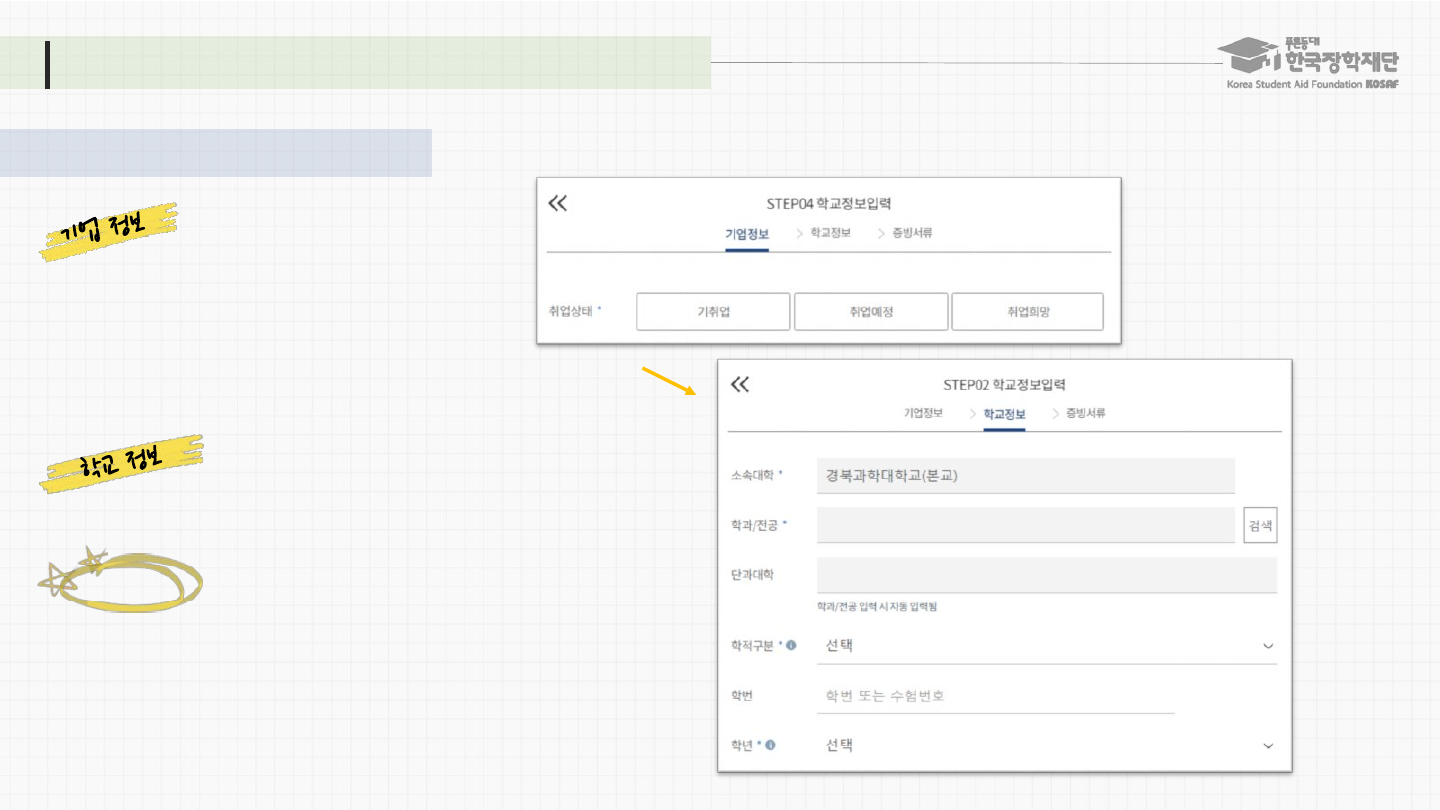Click the Korea Student Aid Foundation logo

pos(1312,63)
